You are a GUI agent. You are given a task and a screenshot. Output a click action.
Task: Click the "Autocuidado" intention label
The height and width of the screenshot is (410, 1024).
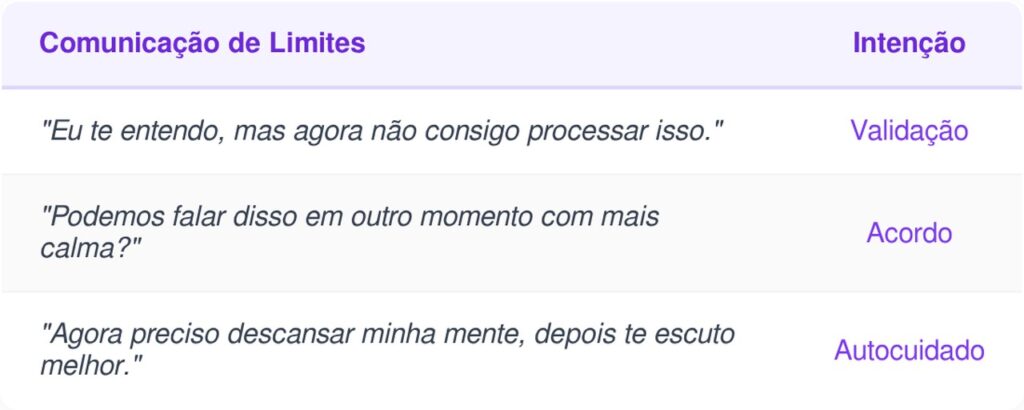click(x=909, y=351)
